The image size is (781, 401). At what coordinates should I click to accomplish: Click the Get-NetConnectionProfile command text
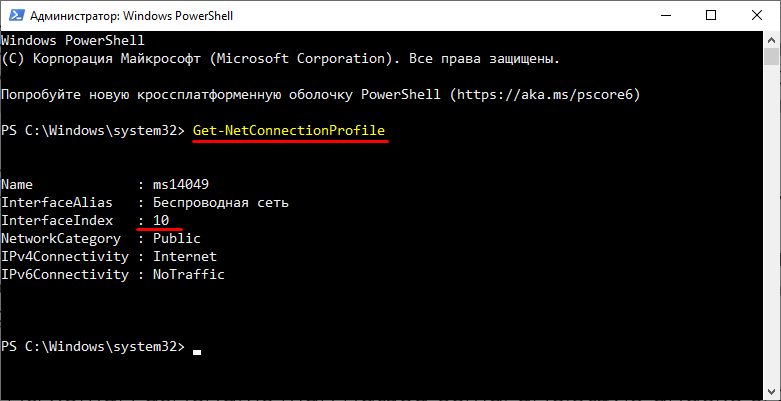[289, 131]
